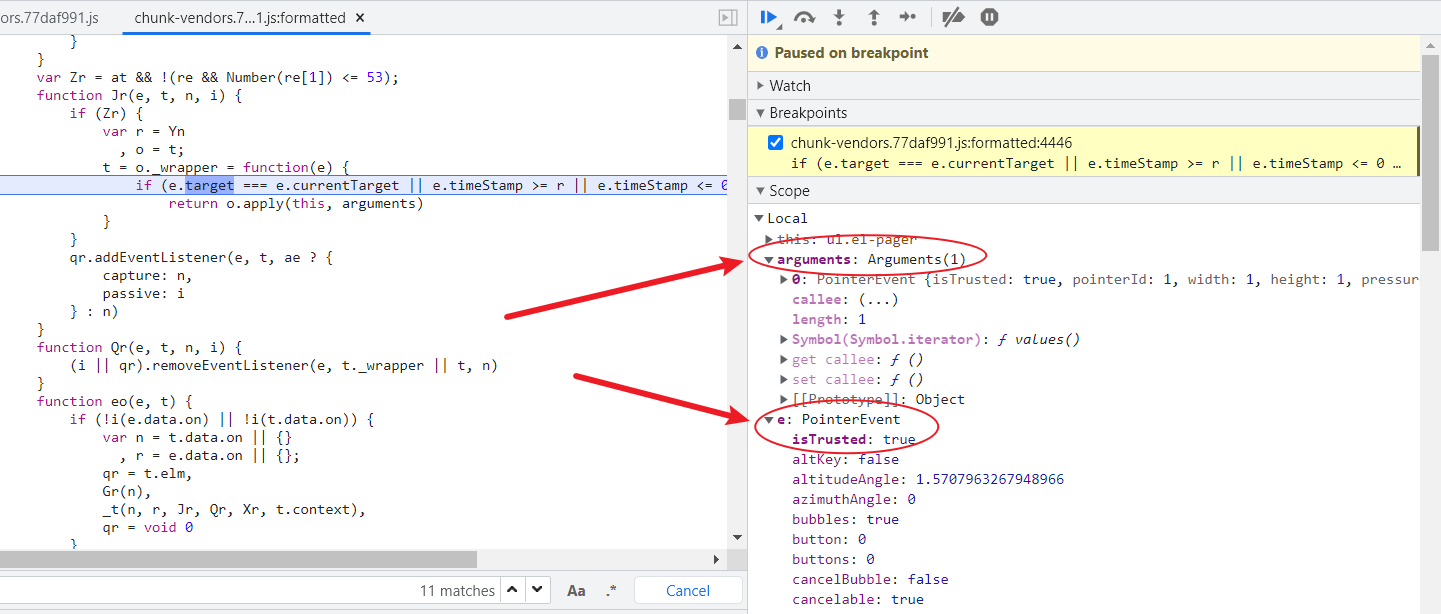Expand the 'get callee' entry
The width and height of the screenshot is (1441, 614).
784,359
